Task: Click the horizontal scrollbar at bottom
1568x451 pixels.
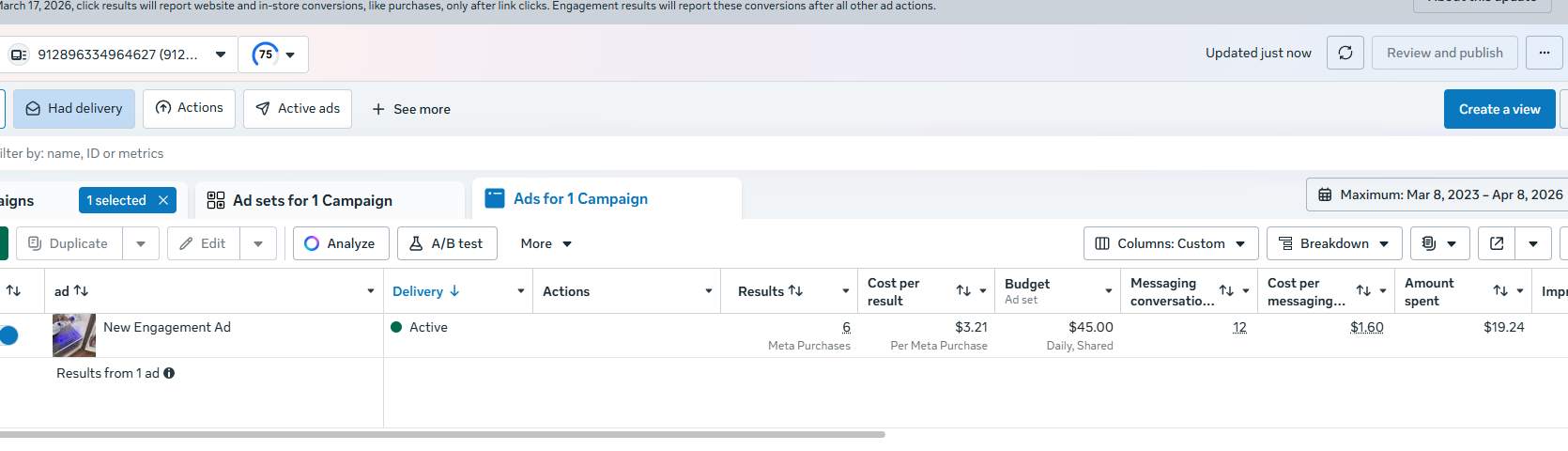Action: click(x=441, y=435)
